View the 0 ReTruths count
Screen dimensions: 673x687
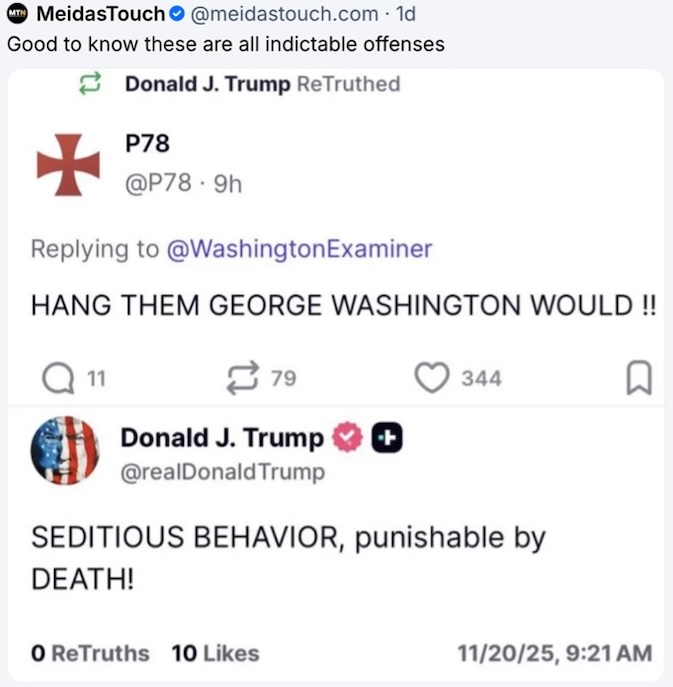point(90,653)
